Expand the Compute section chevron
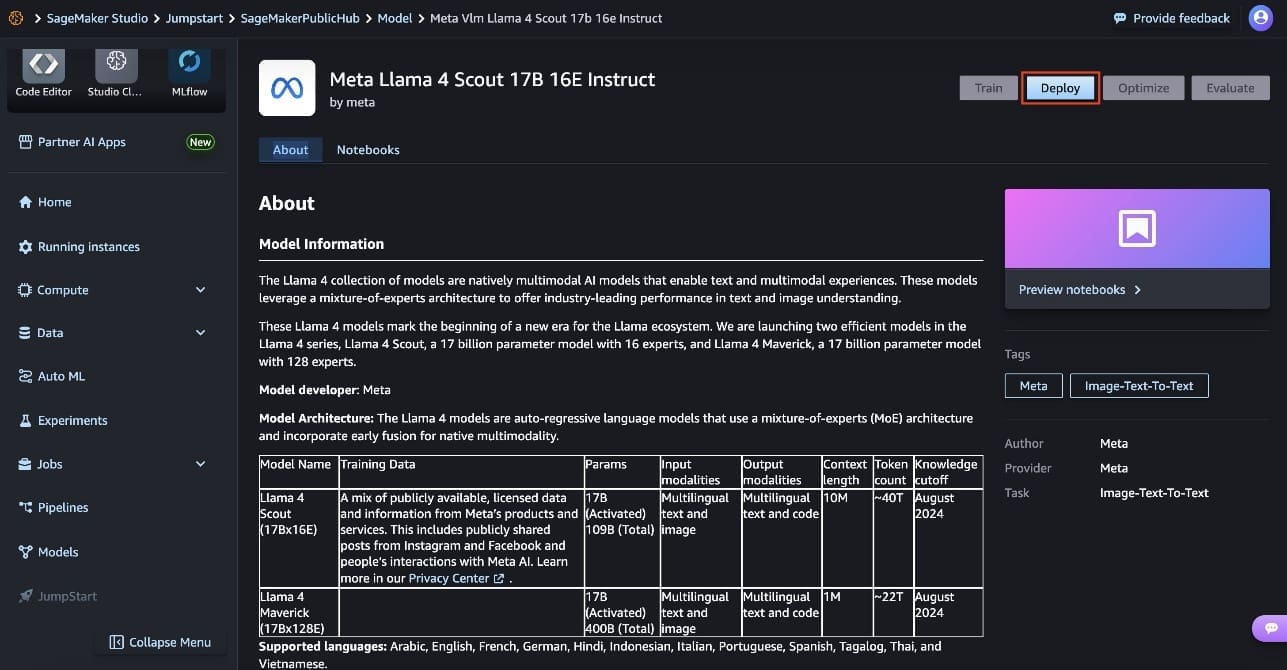The height and width of the screenshot is (670, 1287). [x=201, y=290]
